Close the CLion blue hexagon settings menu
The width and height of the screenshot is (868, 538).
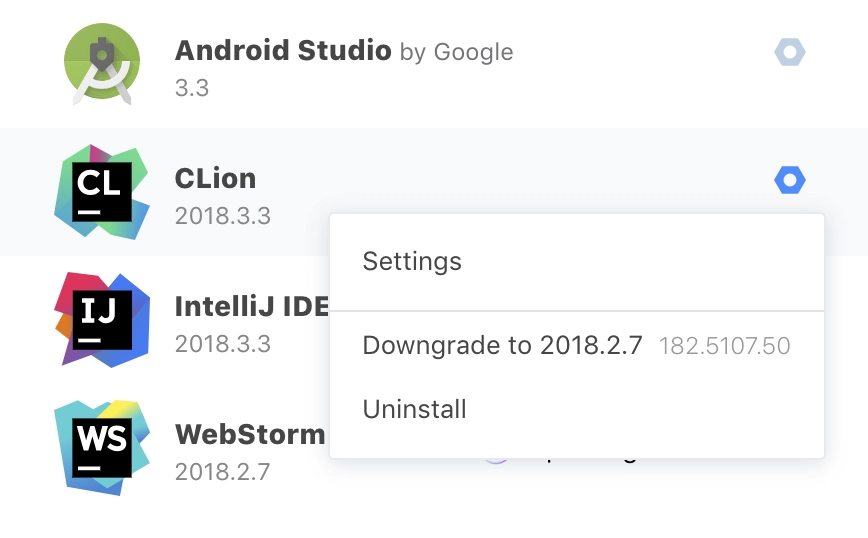pos(789,180)
